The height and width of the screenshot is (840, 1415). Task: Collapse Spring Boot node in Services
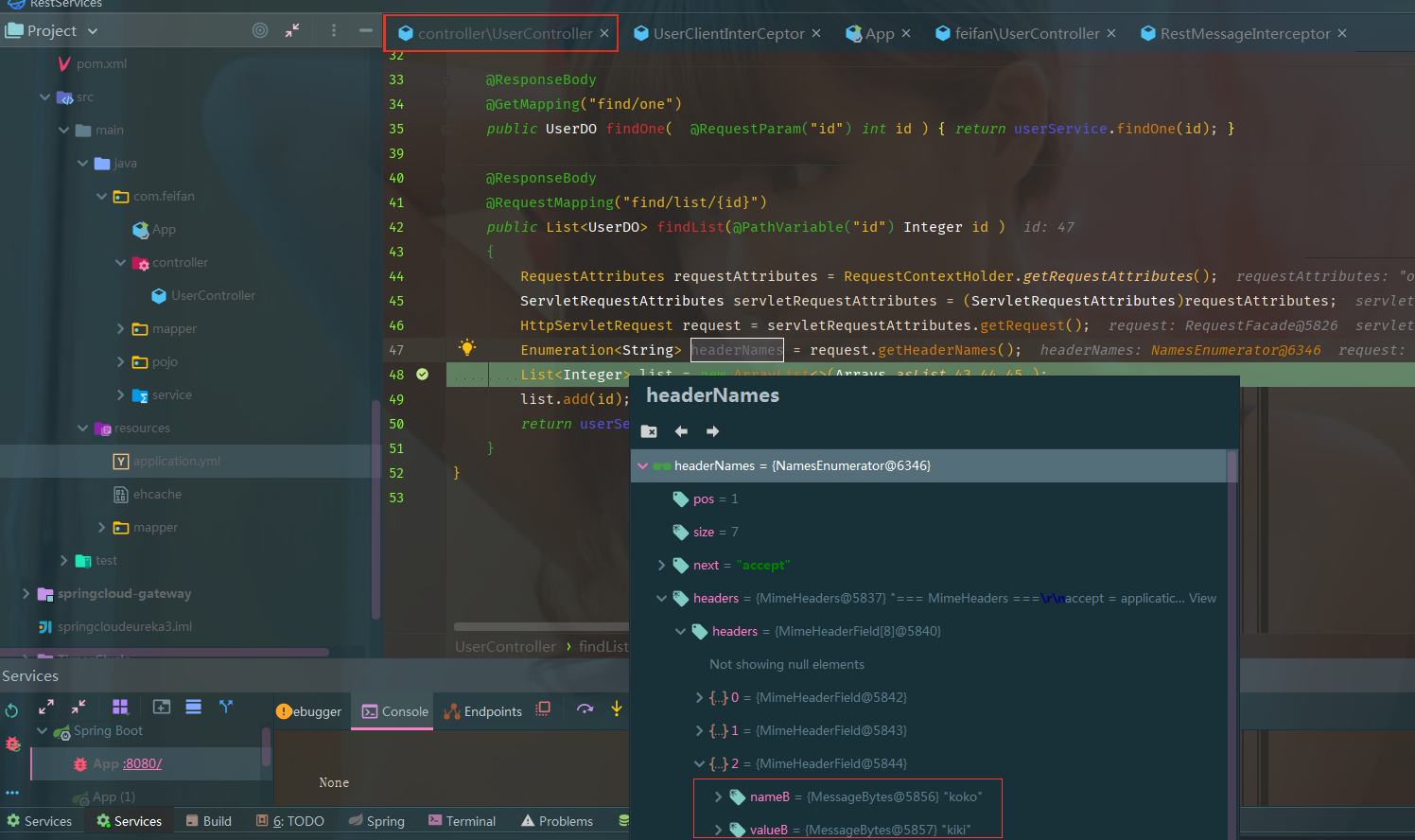click(x=42, y=730)
